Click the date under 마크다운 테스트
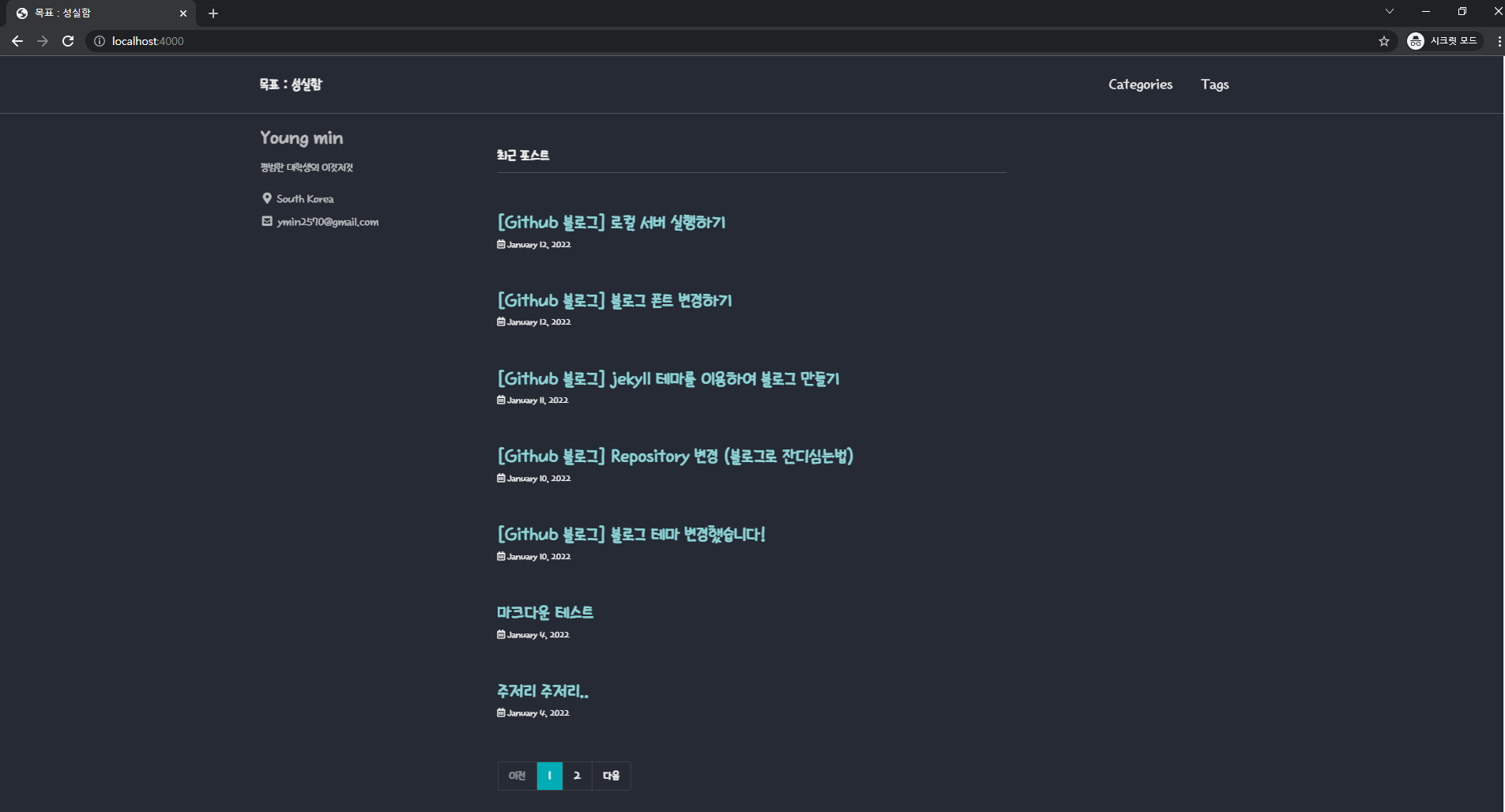 click(538, 635)
